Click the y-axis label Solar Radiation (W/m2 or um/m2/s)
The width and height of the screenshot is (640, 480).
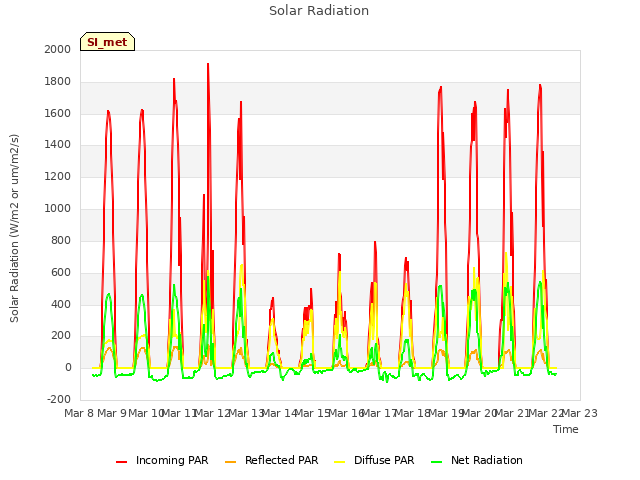point(14,228)
